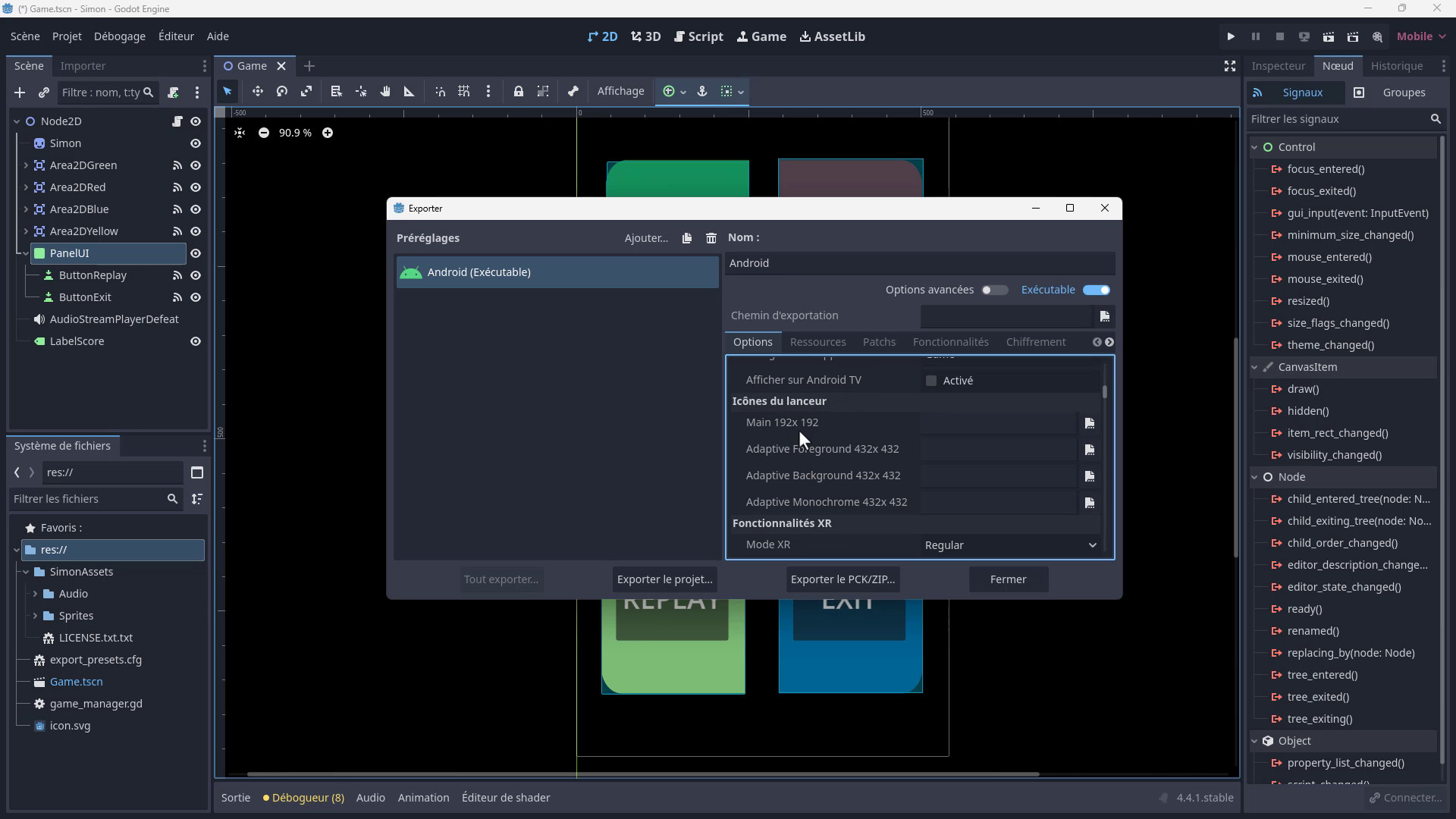The image size is (1456, 819).
Task: Expand the Area2DGreen tree node
Action: pos(26,165)
